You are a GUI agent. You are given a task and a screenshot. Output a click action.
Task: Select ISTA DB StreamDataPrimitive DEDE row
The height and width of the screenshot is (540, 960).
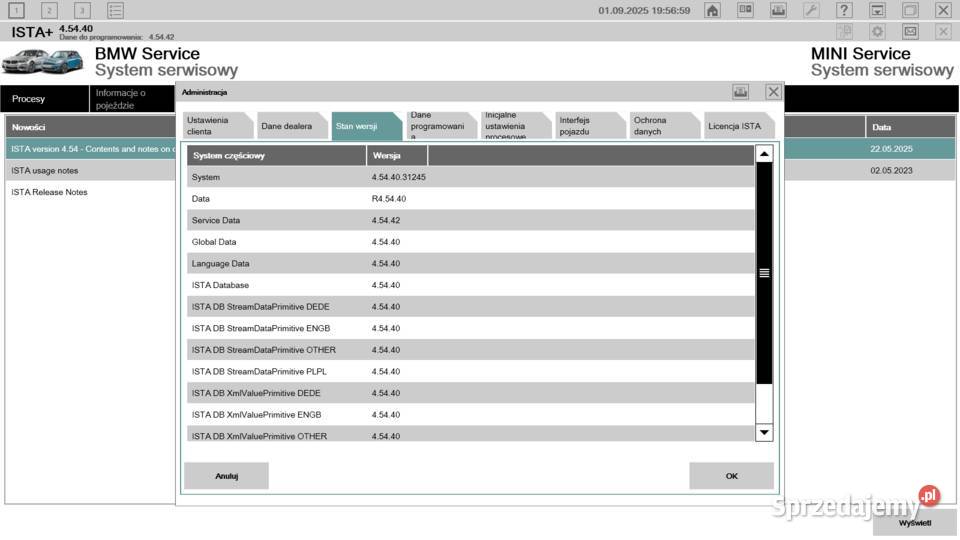(x=470, y=307)
